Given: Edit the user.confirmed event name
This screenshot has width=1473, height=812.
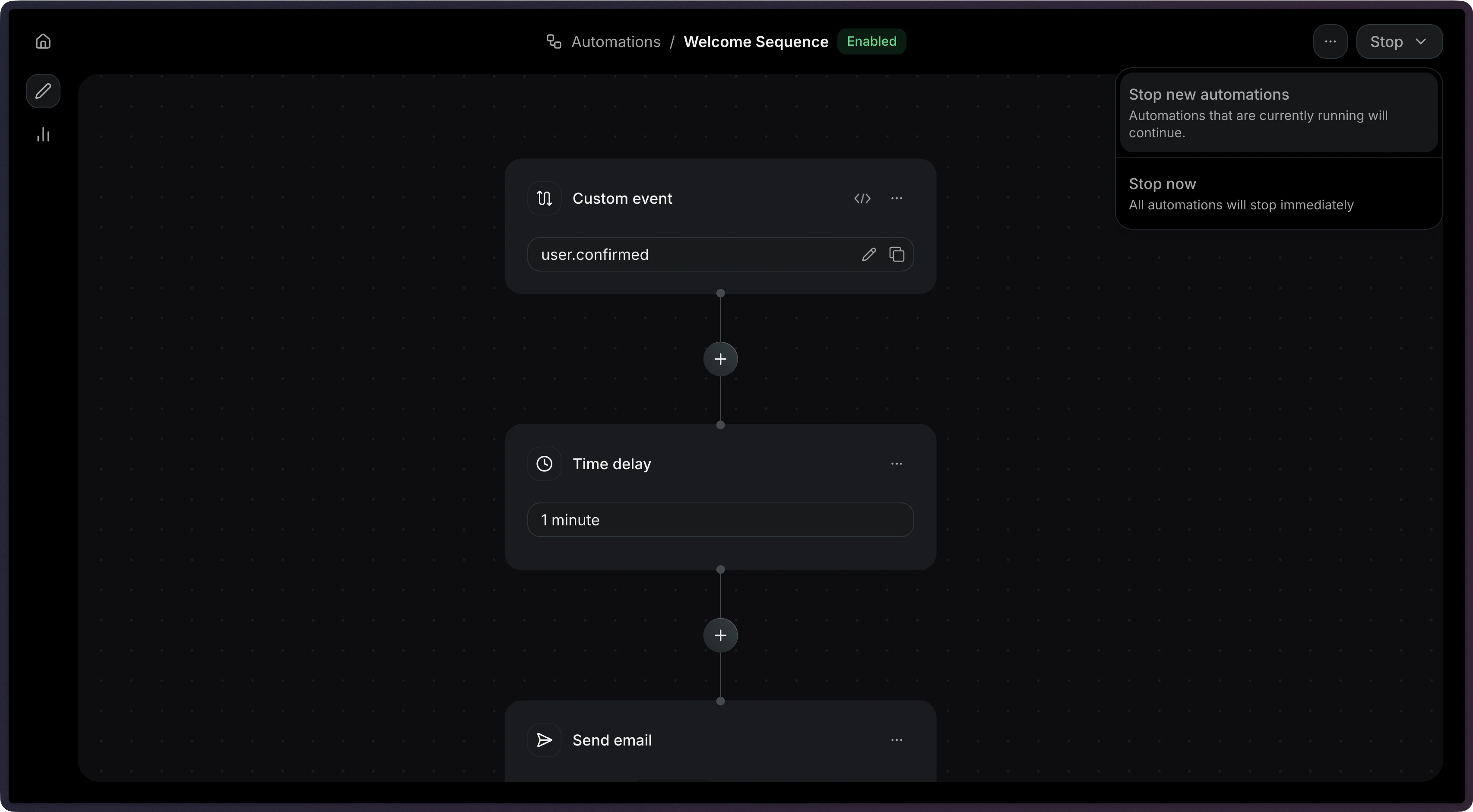Looking at the screenshot, I should (868, 254).
